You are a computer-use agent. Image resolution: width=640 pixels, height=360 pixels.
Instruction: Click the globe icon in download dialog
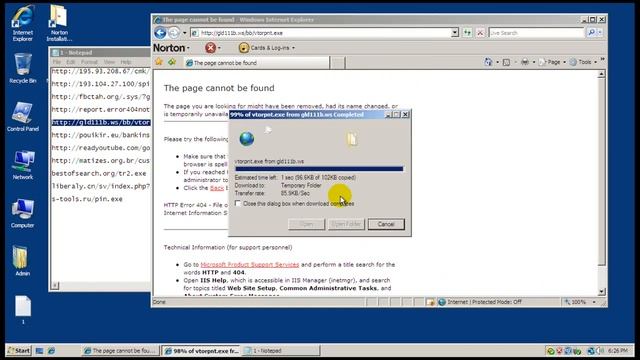tap(247, 139)
